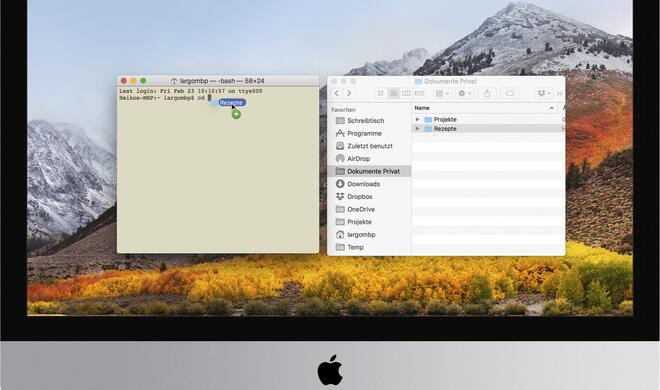
Task: Click the Dokumente Privat folder icon in Finder title
Action: (x=418, y=81)
